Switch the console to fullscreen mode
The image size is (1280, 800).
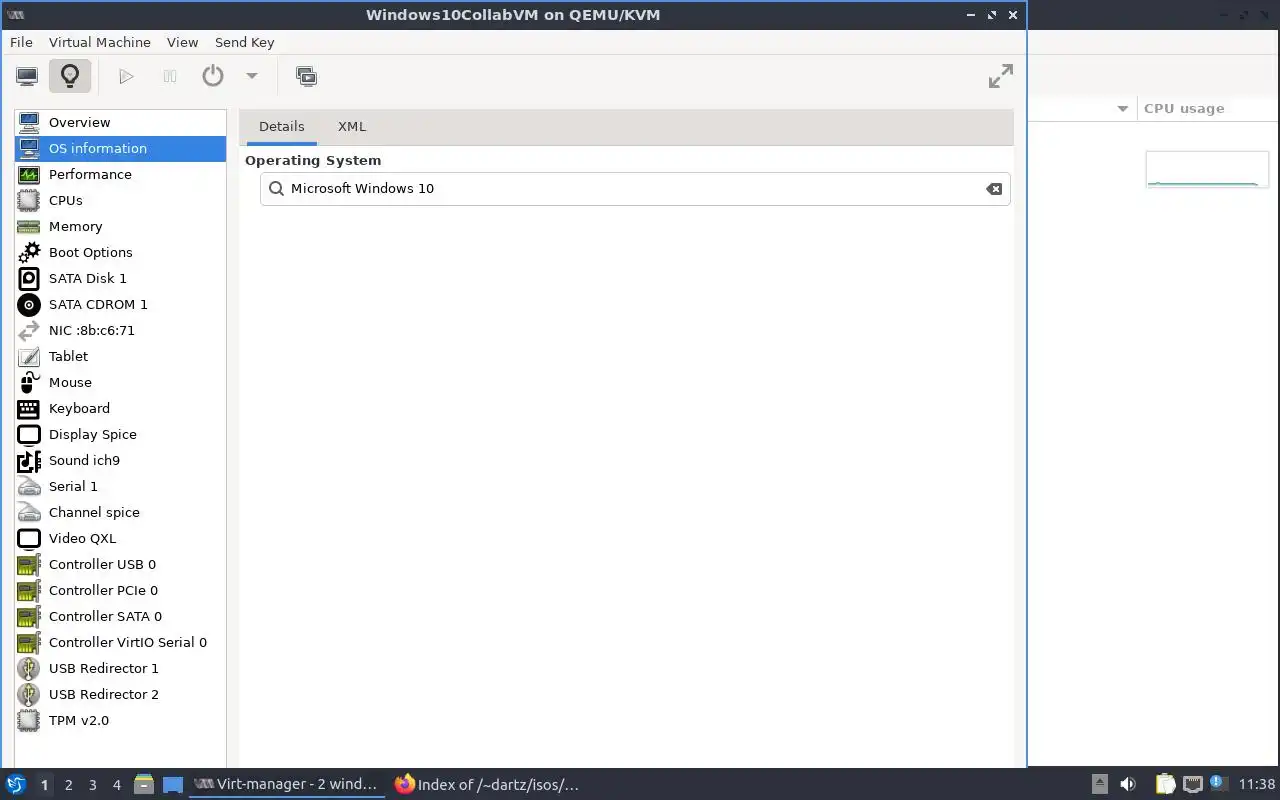tap(1000, 76)
